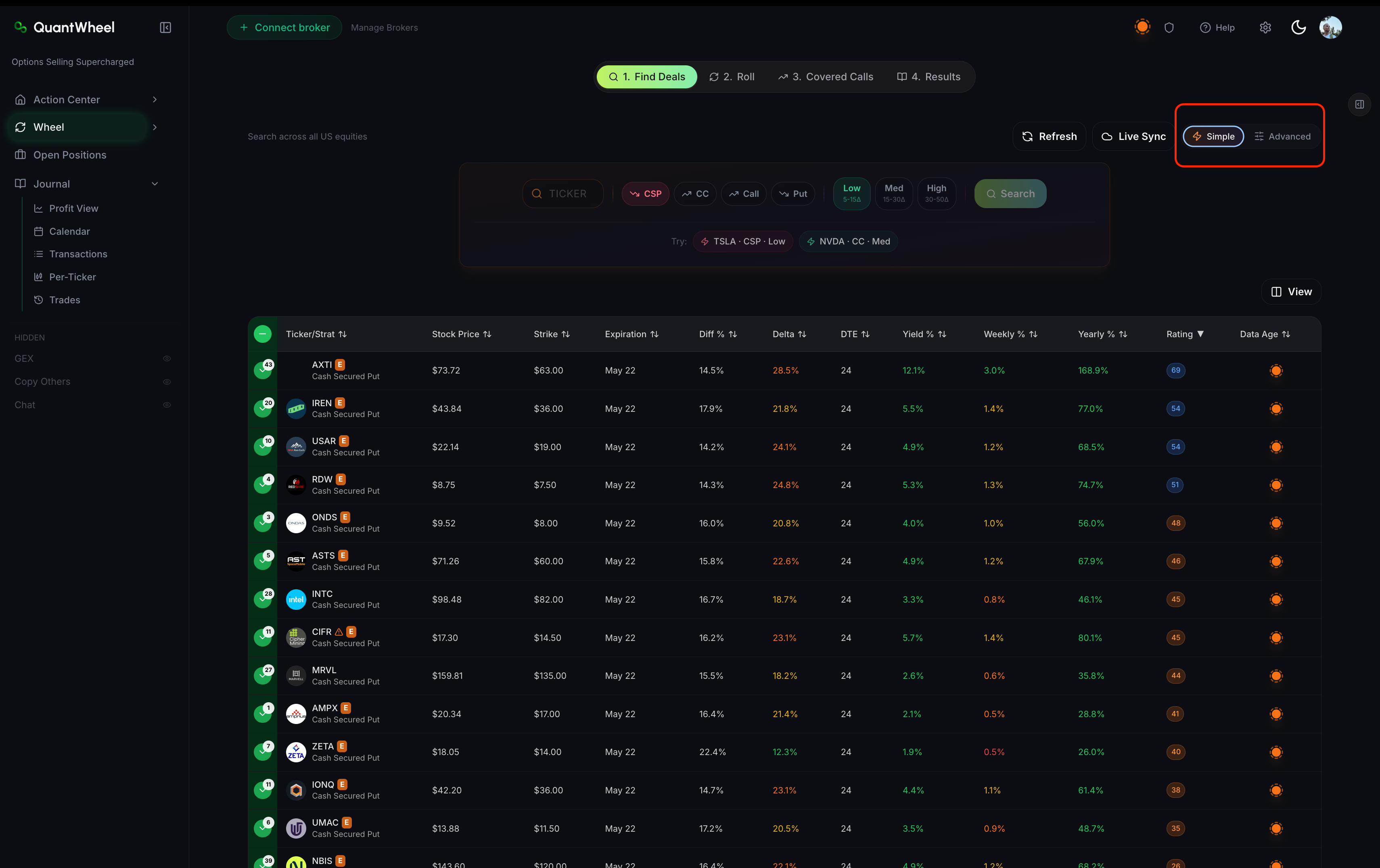The height and width of the screenshot is (868, 1380).
Task: Click the IREN company logo
Action: pos(296,409)
